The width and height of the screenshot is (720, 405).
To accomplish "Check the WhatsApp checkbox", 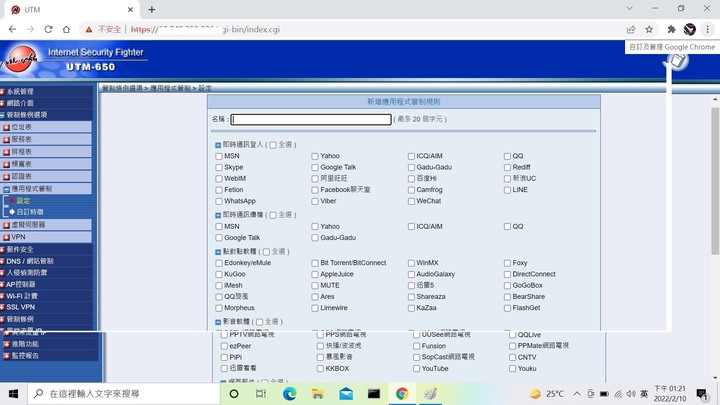I will 219,201.
